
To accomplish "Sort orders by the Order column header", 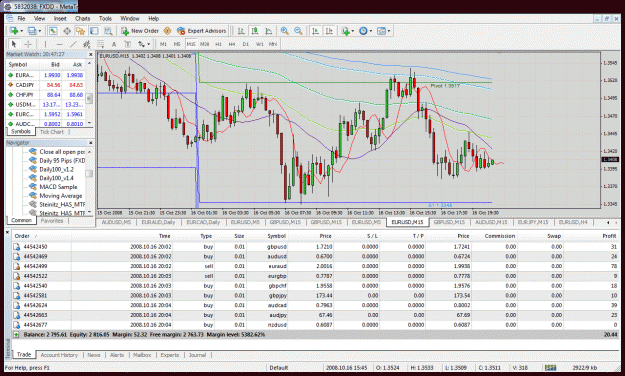I will click(x=22, y=236).
